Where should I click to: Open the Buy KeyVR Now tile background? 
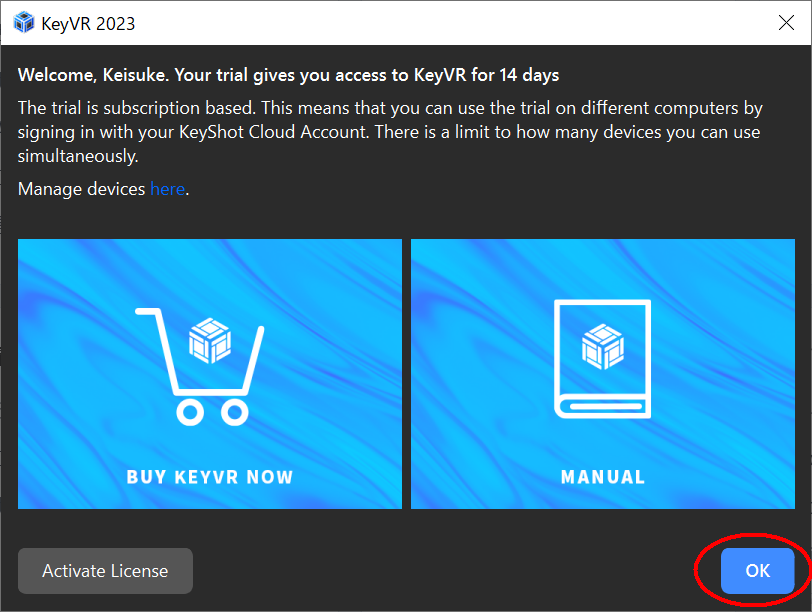tap(210, 374)
